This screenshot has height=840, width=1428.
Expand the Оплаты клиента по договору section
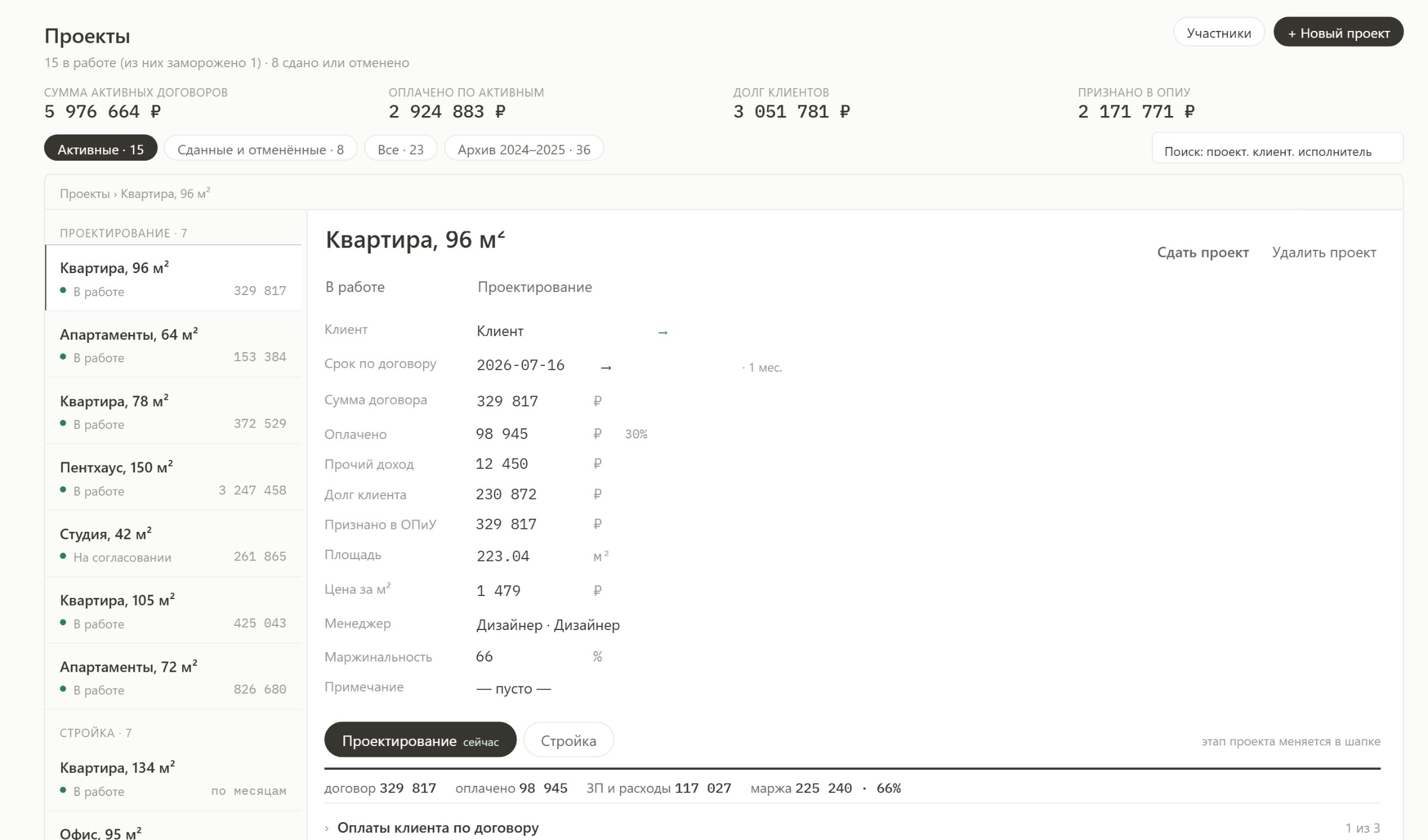437,828
